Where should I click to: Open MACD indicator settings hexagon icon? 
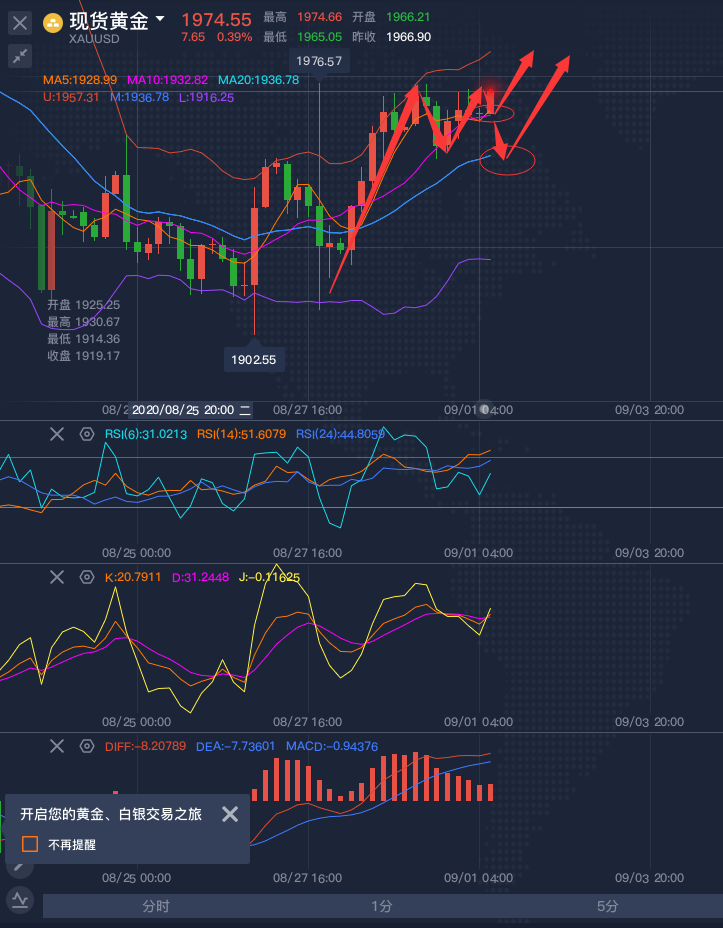tap(86, 746)
